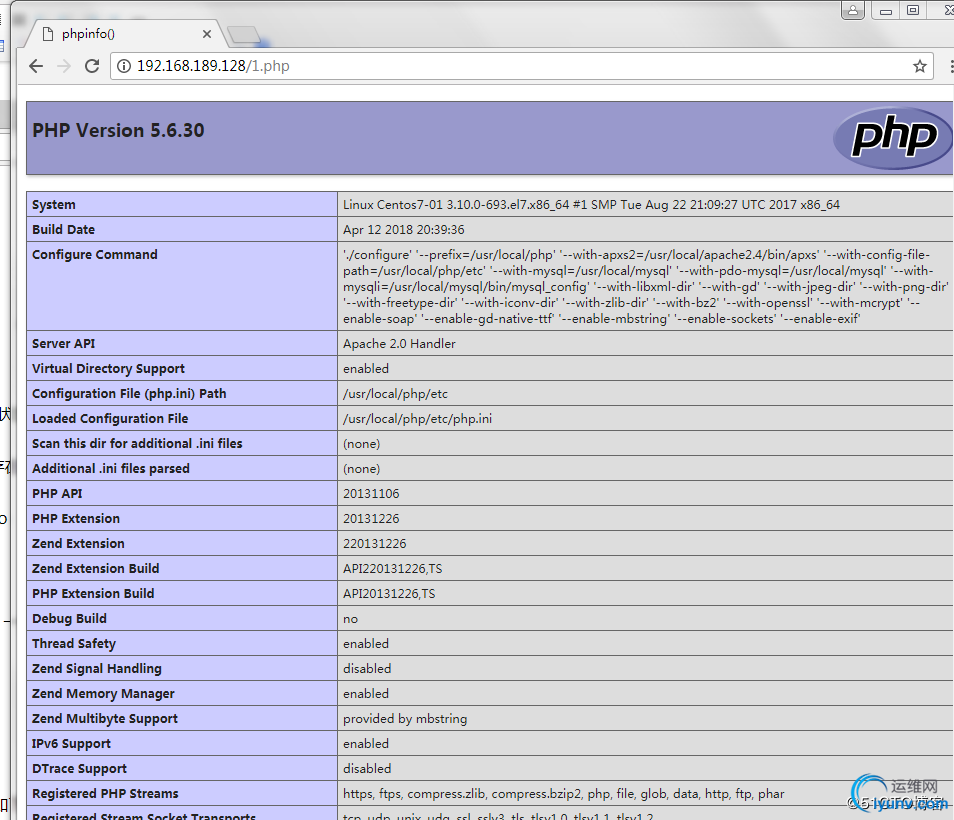Image resolution: width=954 pixels, height=820 pixels.
Task: Click the Zend Signal Handling disabled value
Action: point(367,669)
